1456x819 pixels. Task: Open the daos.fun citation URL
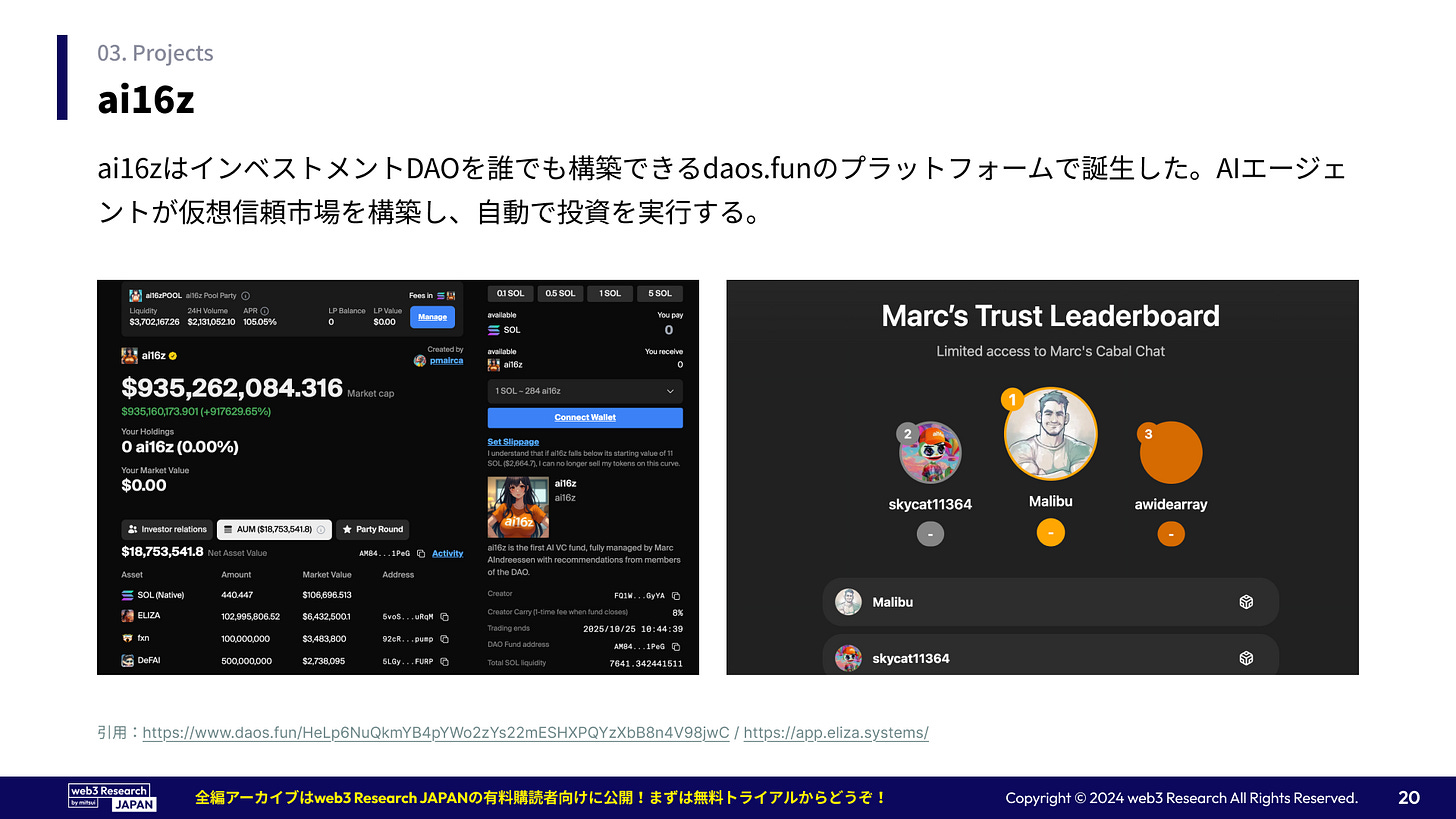[x=436, y=732]
